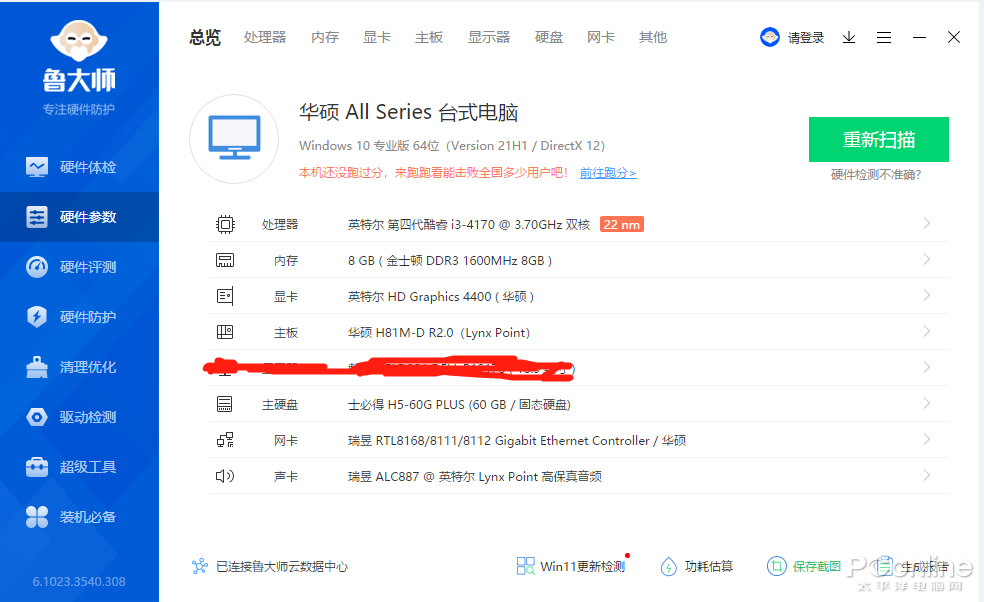Click the 网卡 network icon

[x=225, y=440]
